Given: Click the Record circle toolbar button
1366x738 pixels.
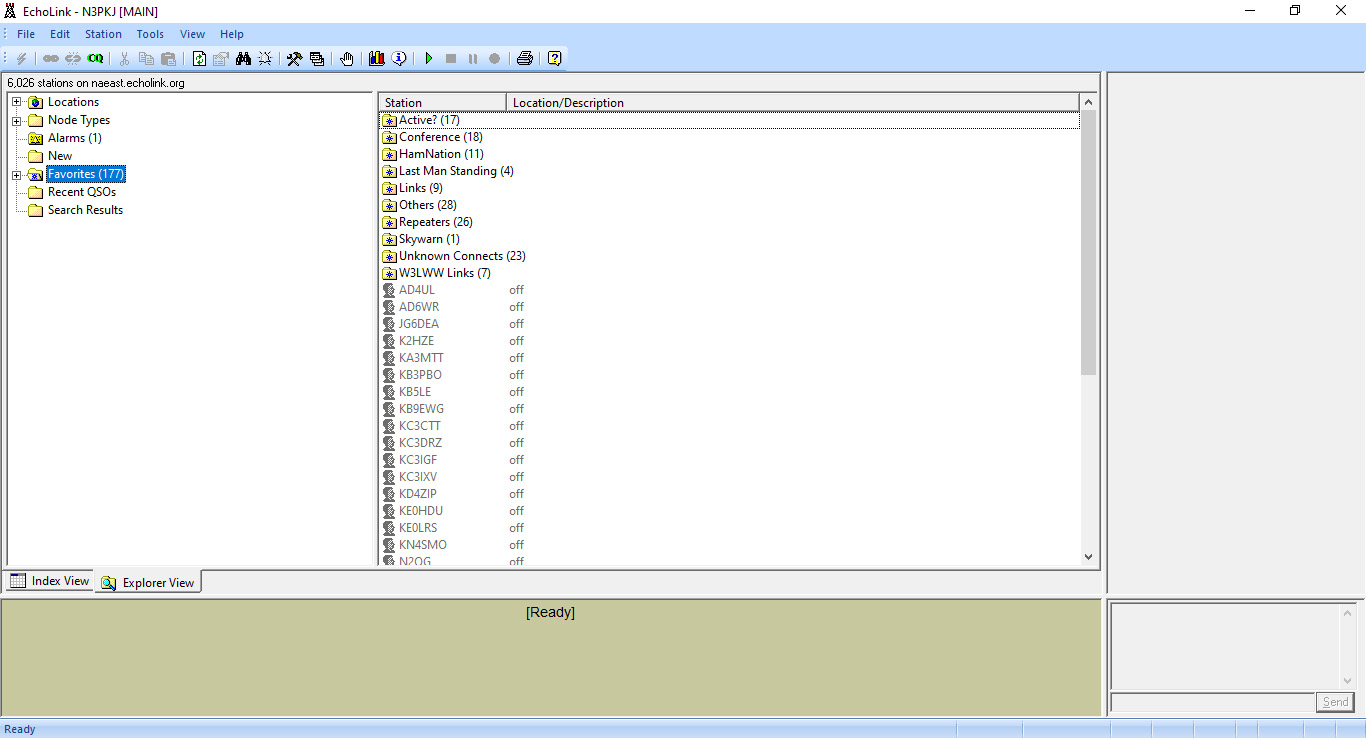Looking at the screenshot, I should (x=494, y=59).
